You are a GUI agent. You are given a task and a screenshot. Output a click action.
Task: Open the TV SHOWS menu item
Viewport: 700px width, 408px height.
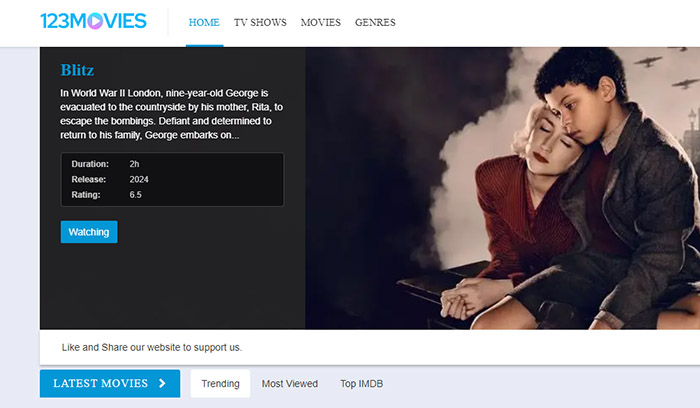[260, 22]
